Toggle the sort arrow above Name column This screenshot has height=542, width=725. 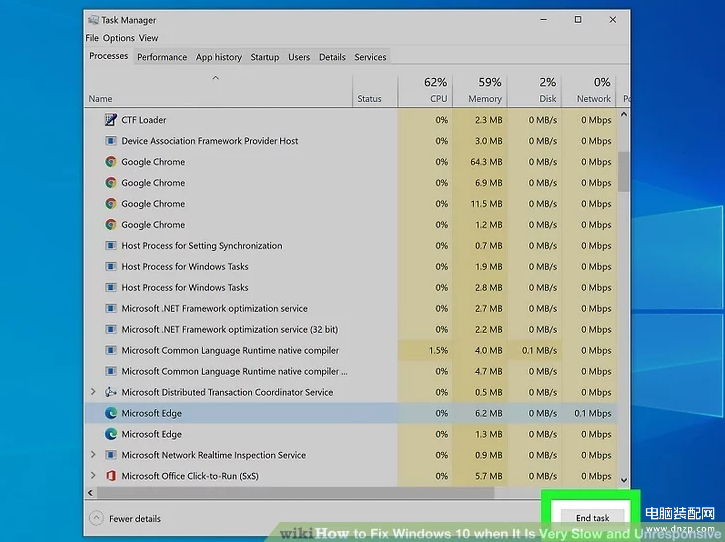pos(215,78)
